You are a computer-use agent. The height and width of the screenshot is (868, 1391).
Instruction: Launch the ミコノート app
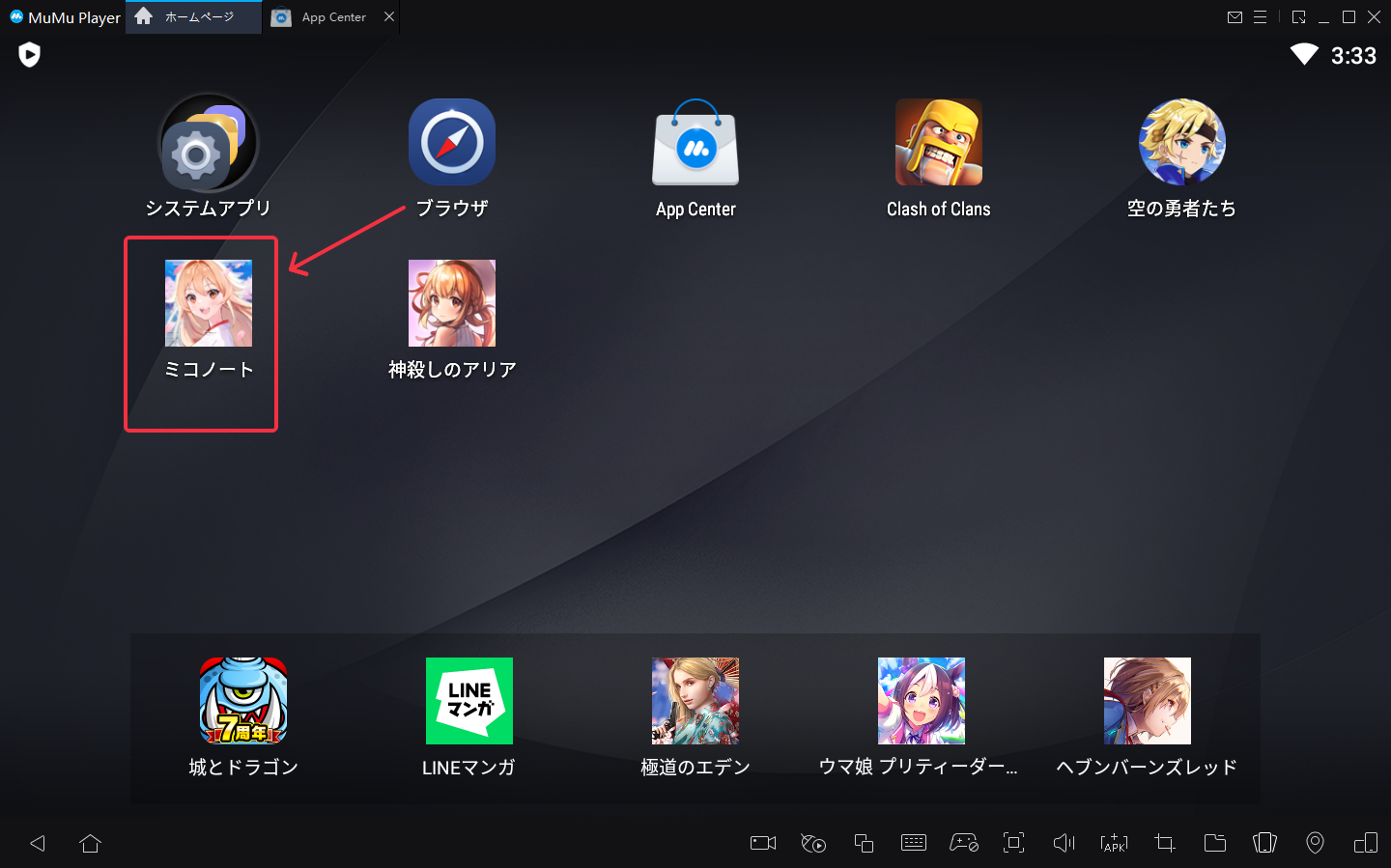(209, 303)
